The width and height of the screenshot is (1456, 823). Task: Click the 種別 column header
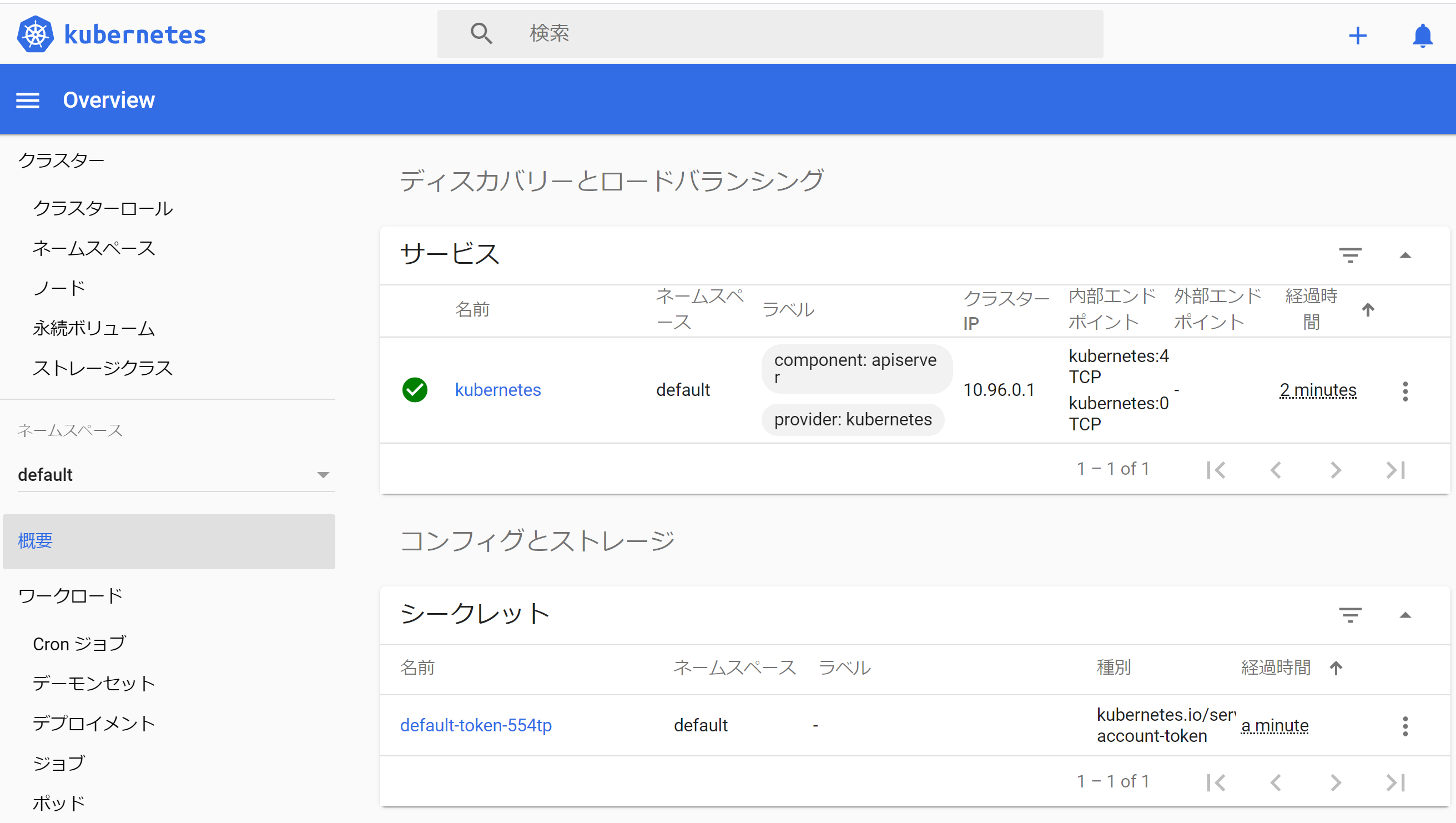[1114, 668]
